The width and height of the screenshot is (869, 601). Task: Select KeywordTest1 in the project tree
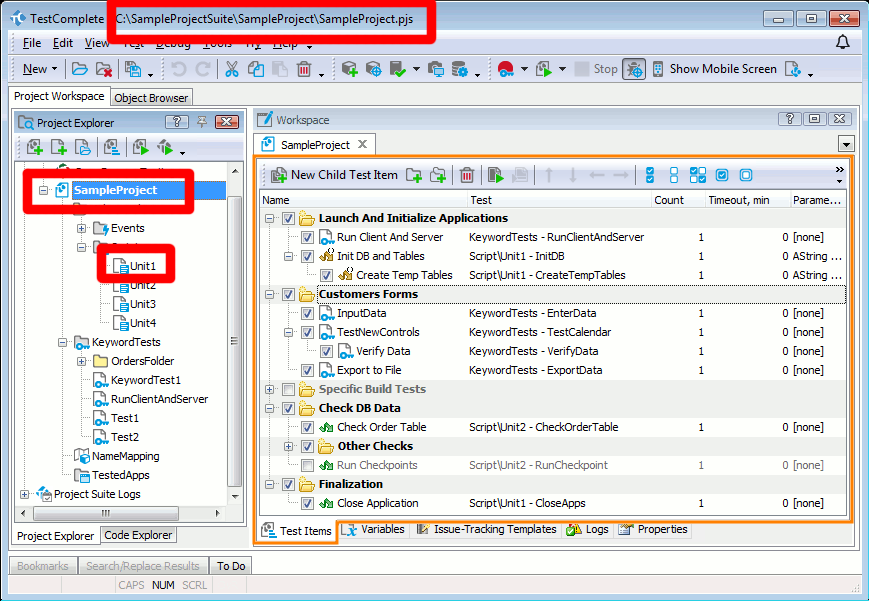point(145,380)
